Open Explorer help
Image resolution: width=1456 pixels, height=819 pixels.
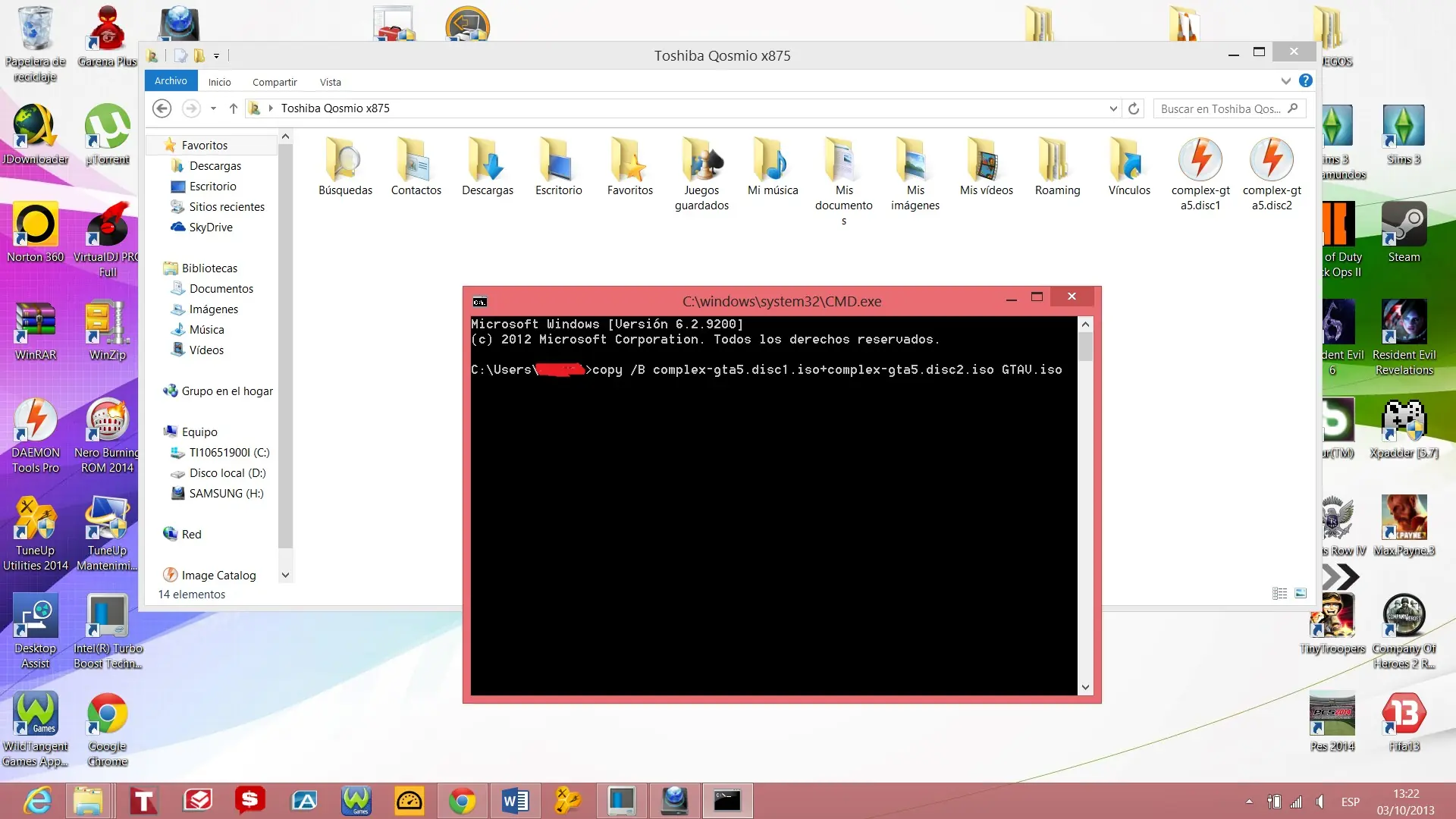tap(1305, 80)
